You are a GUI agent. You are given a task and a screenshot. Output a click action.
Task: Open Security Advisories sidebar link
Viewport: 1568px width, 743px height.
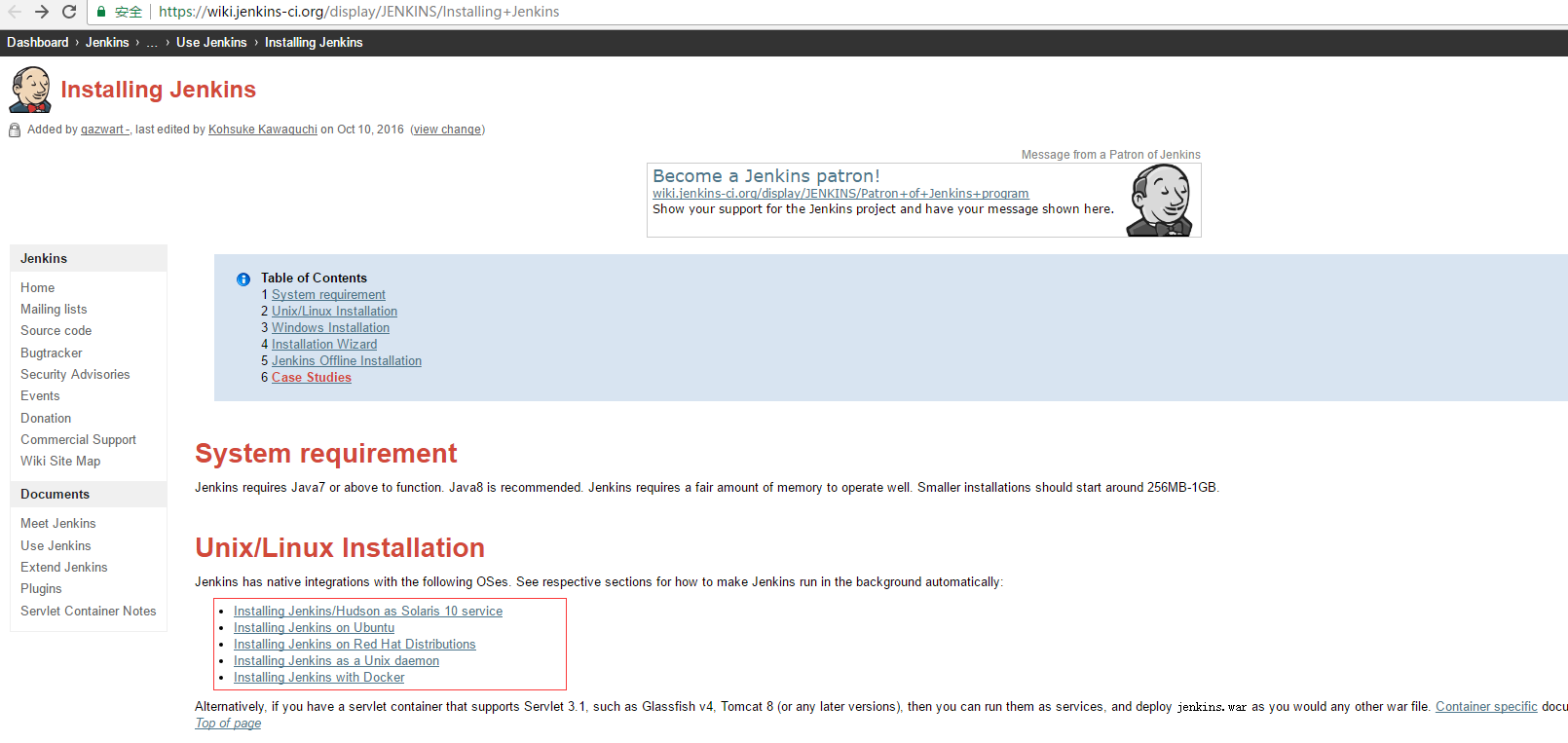(75, 375)
